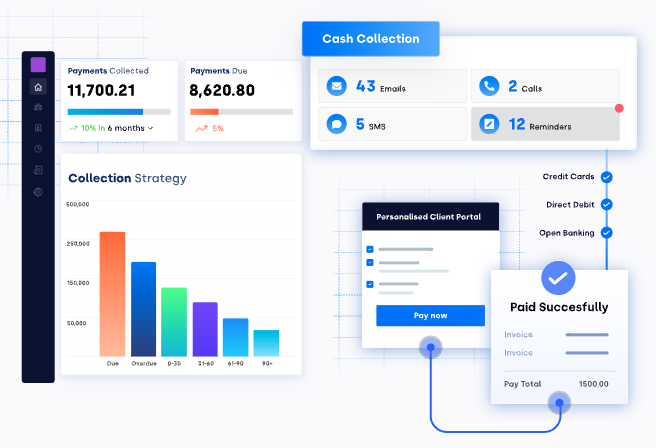Click the Calls phone icon
Screen dimensions: 656x448
(488, 86)
